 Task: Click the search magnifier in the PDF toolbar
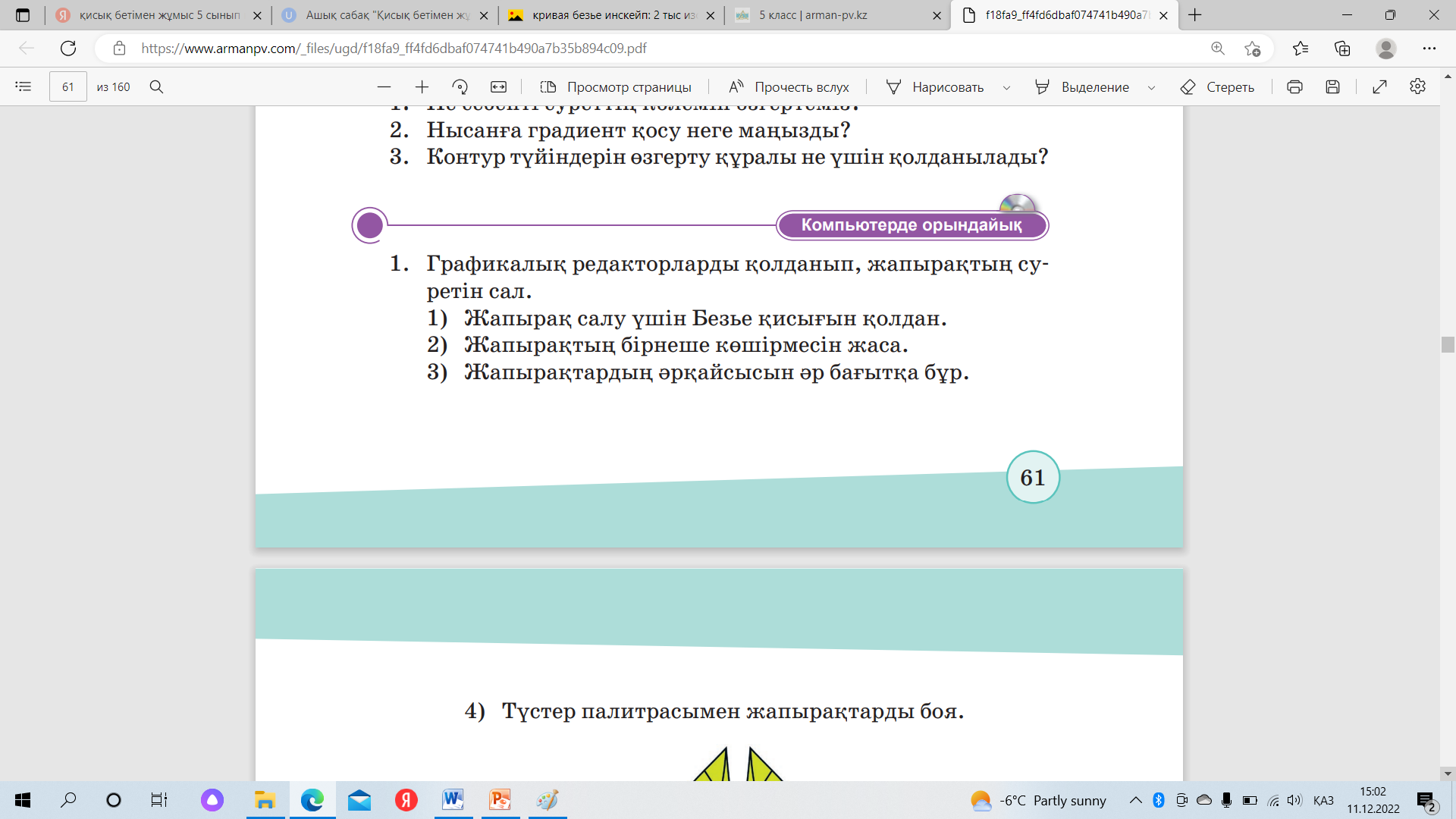[157, 87]
